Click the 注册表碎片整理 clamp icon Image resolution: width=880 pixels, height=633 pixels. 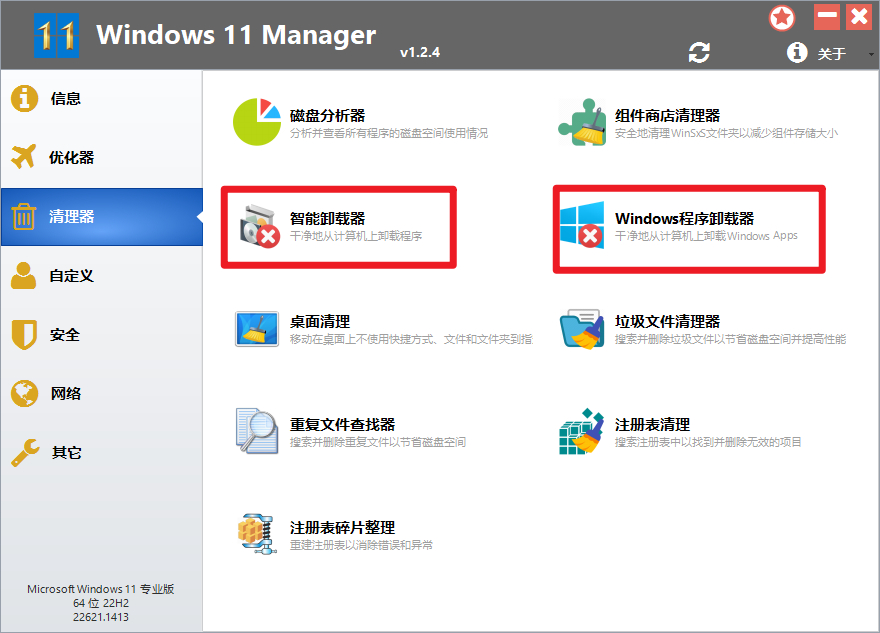(x=256, y=534)
